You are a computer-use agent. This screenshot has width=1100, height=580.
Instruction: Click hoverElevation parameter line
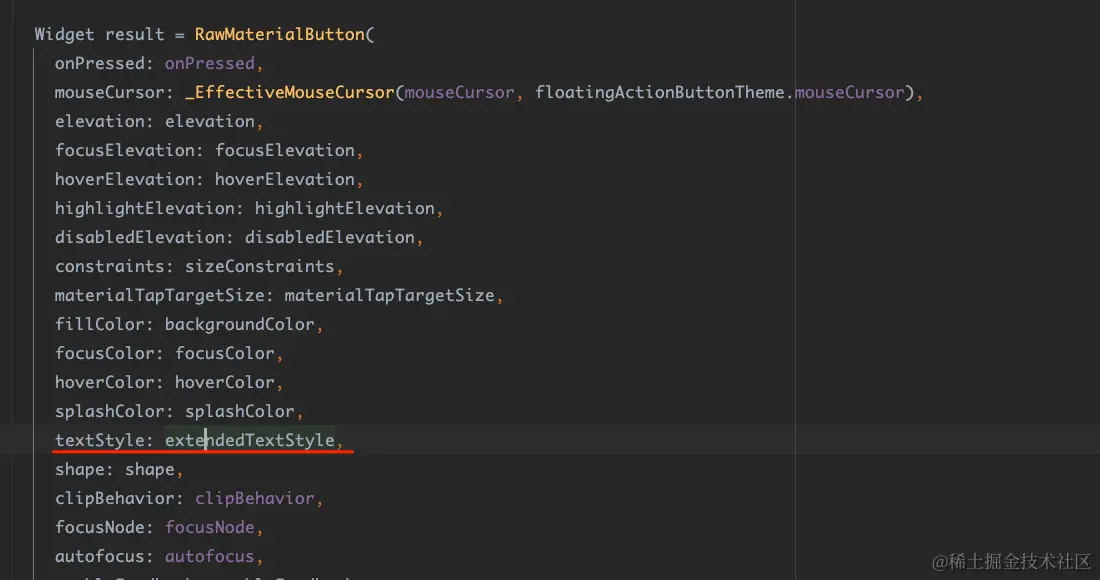[x=209, y=180]
